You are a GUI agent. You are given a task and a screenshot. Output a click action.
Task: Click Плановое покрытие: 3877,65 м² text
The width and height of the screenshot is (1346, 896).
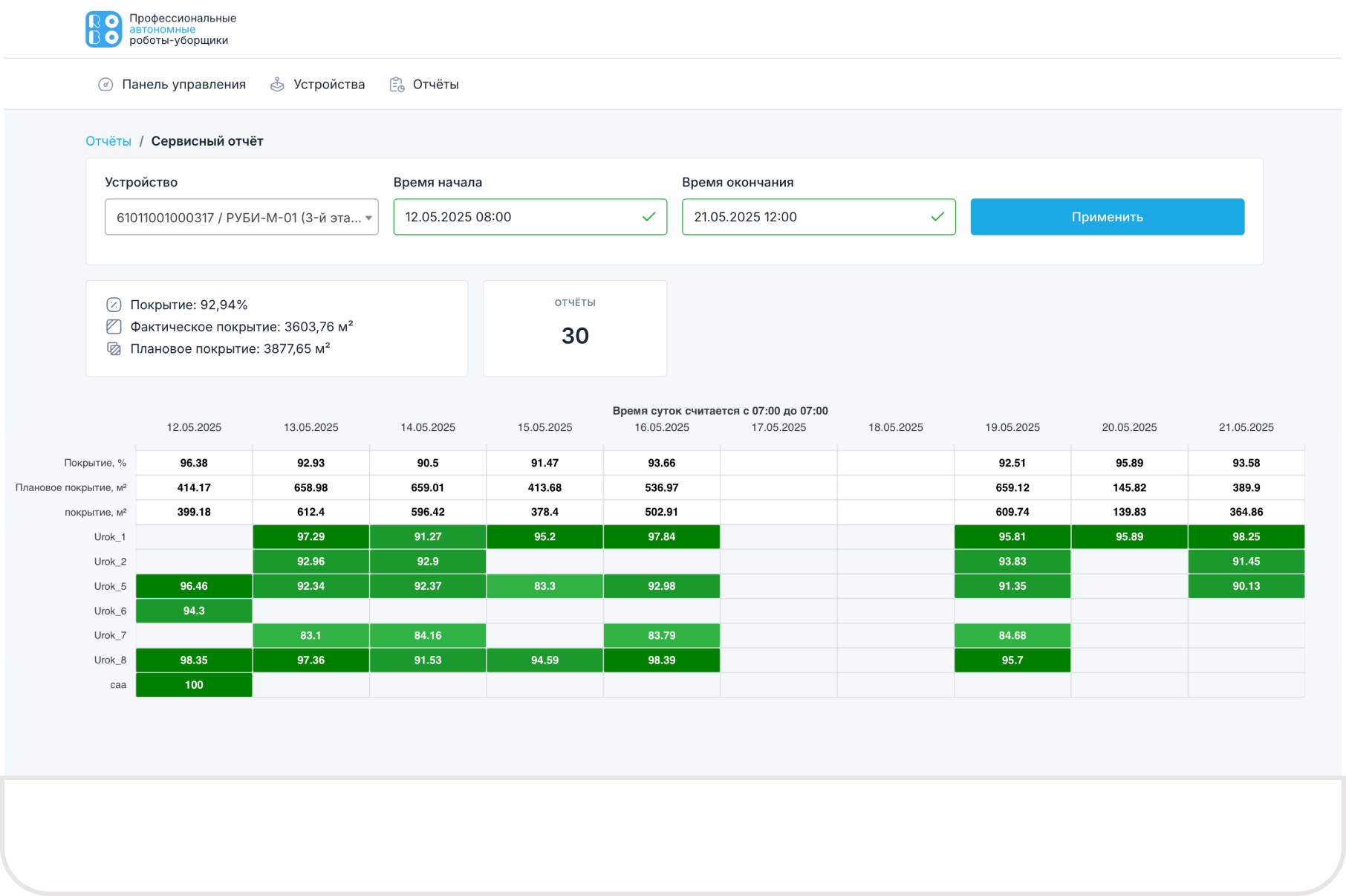point(230,348)
